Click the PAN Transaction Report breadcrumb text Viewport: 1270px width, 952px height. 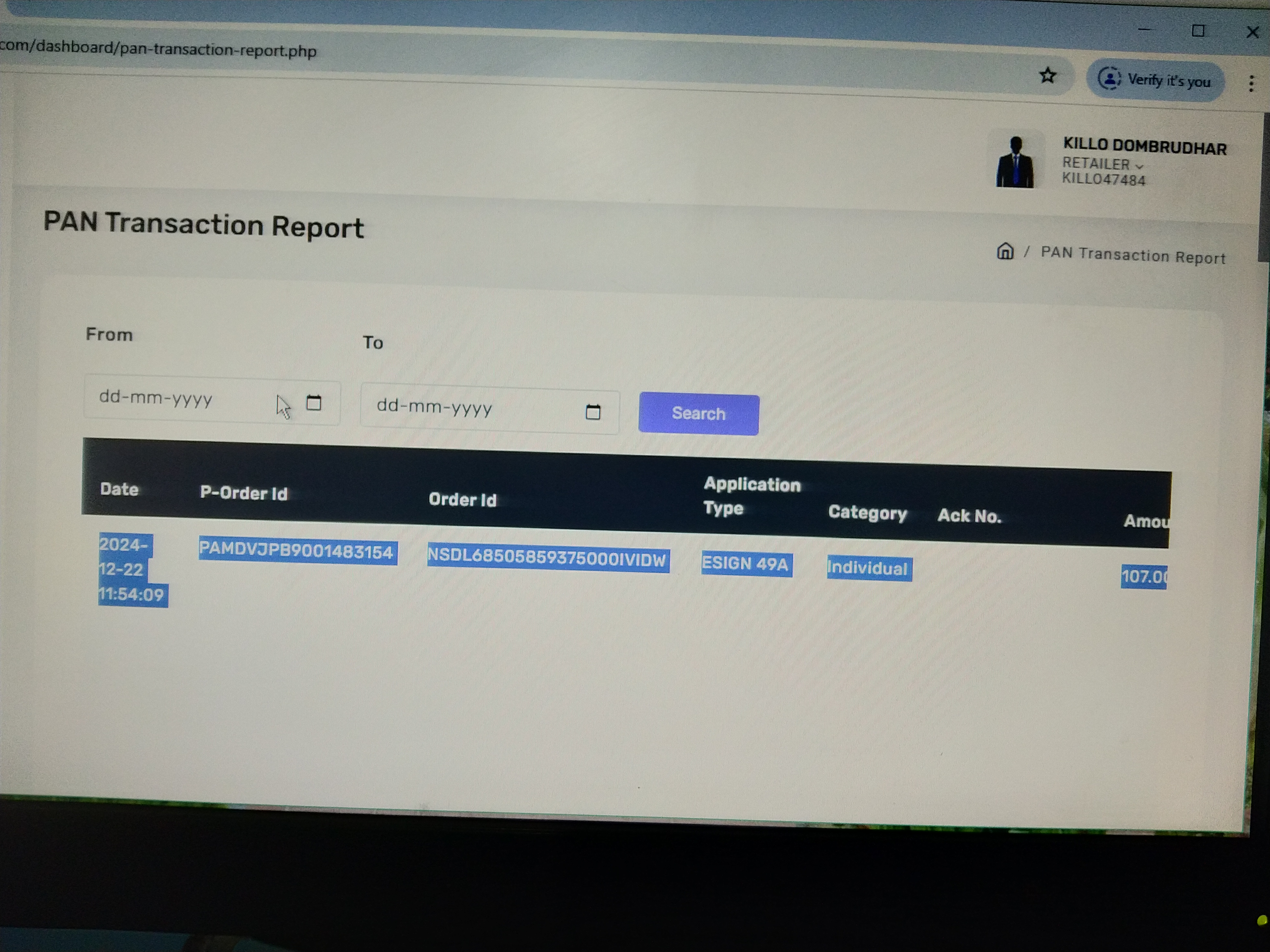[1133, 256]
